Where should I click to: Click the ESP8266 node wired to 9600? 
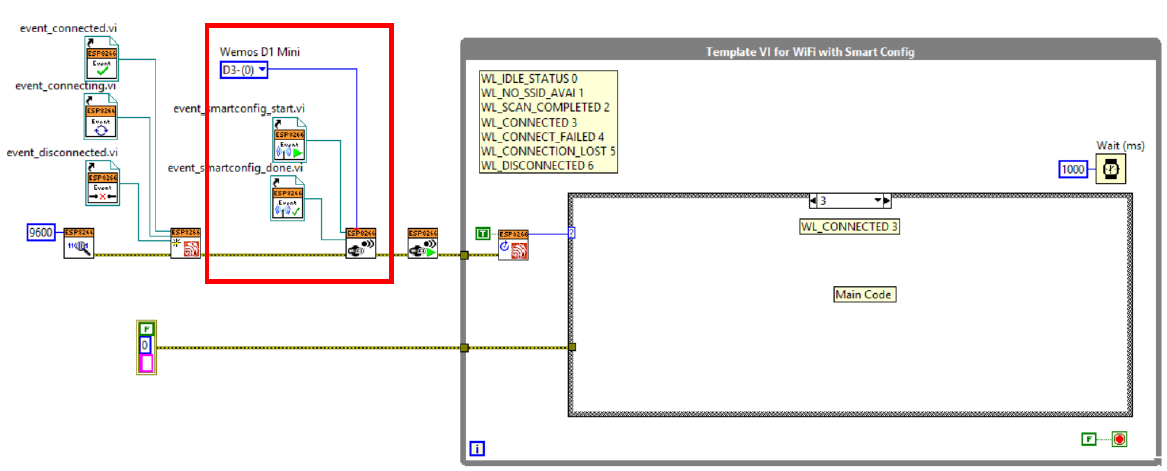tap(79, 242)
